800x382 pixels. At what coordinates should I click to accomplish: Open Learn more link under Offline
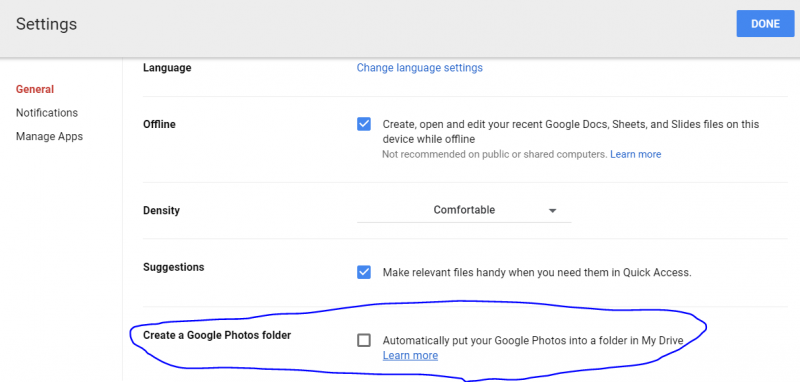coord(636,154)
